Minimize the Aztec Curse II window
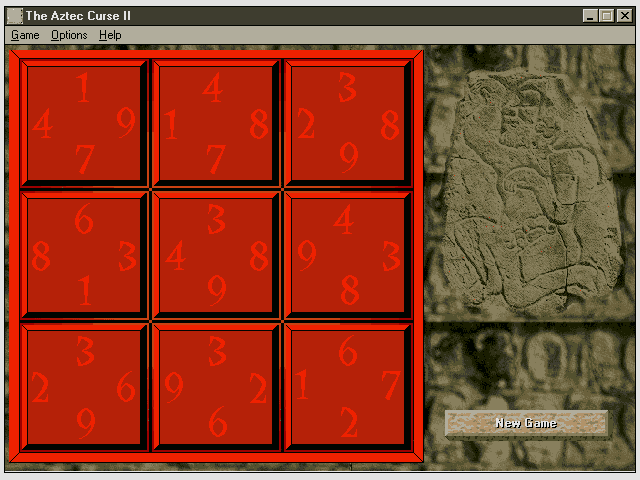This screenshot has width=640, height=480. [591, 16]
